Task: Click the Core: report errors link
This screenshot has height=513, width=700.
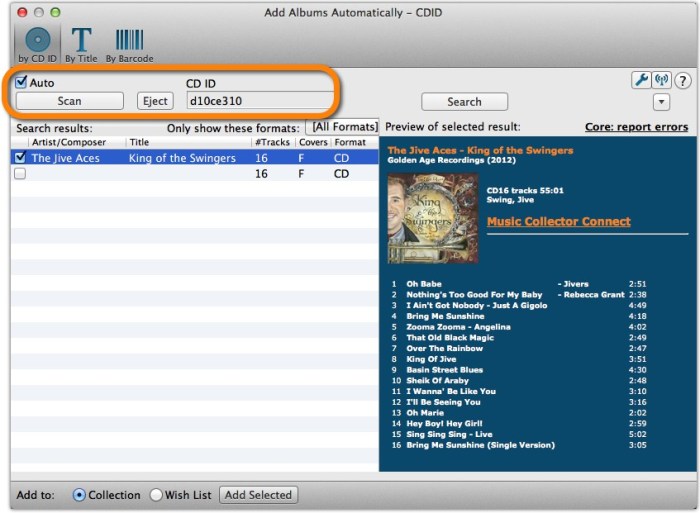Action: [636, 127]
